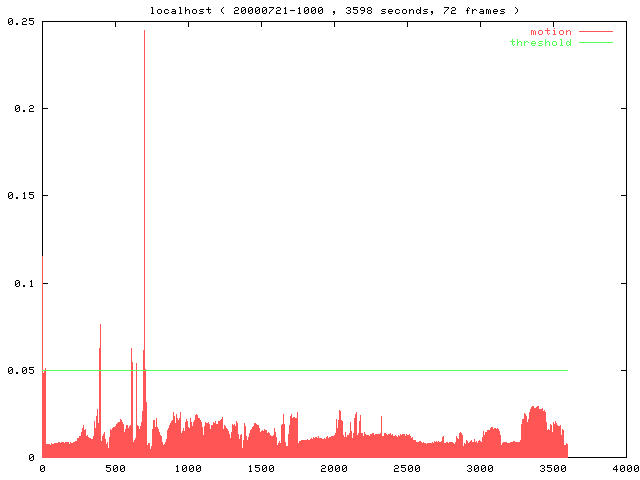Select the "motion" legend label
This screenshot has height=480, width=640.
coord(550,32)
